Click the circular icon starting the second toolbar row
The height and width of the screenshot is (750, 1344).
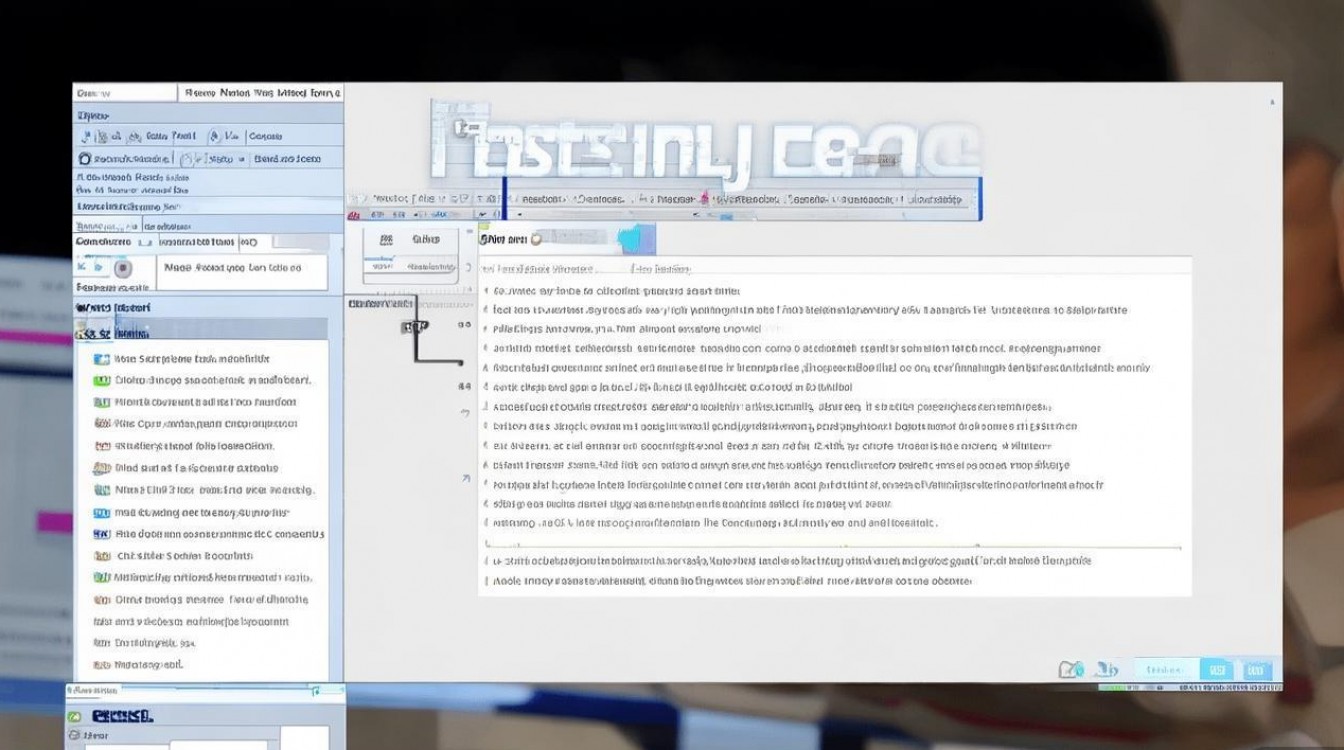click(x=85, y=159)
